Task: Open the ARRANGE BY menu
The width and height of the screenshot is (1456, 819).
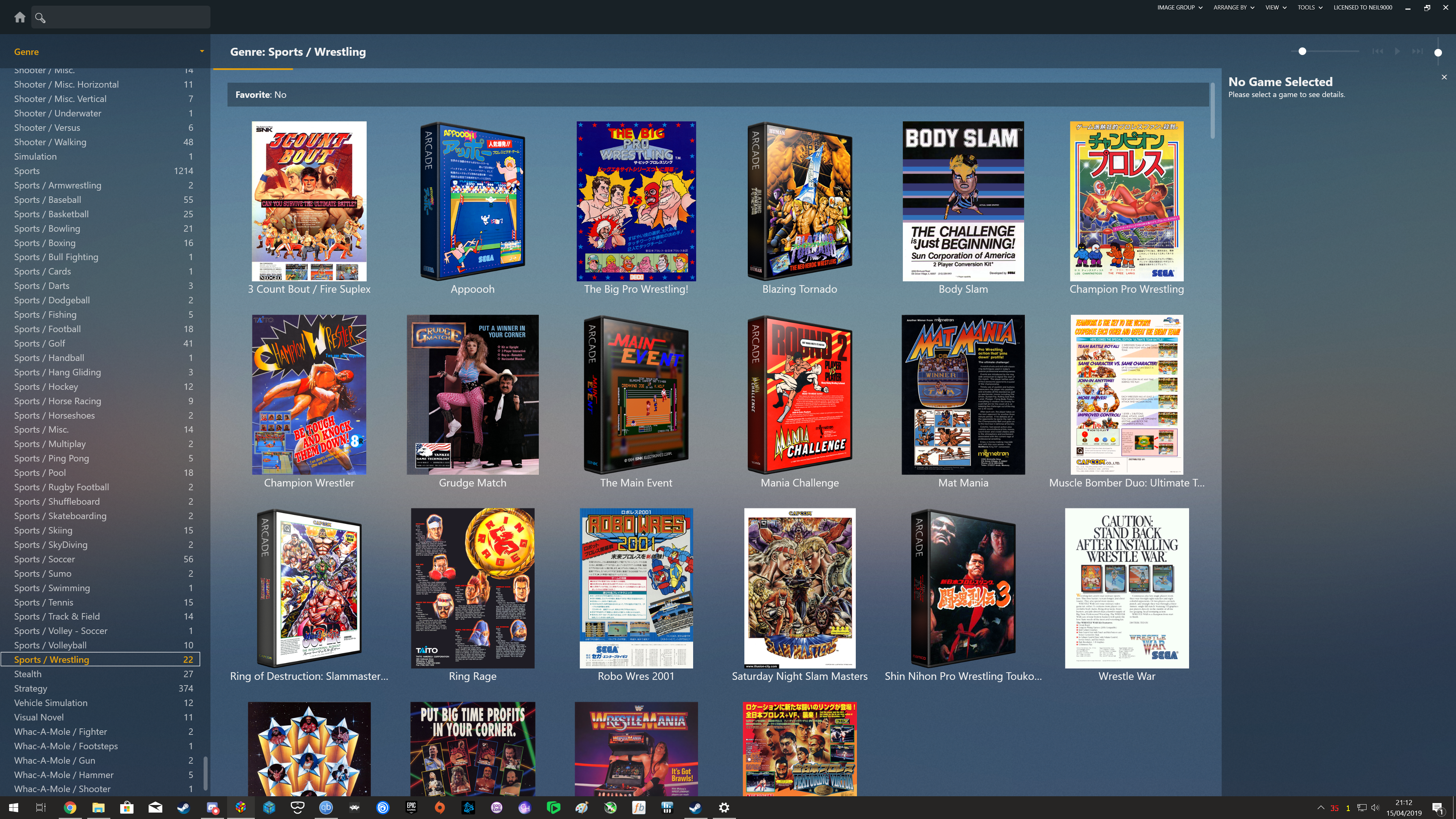Action: (1234, 7)
